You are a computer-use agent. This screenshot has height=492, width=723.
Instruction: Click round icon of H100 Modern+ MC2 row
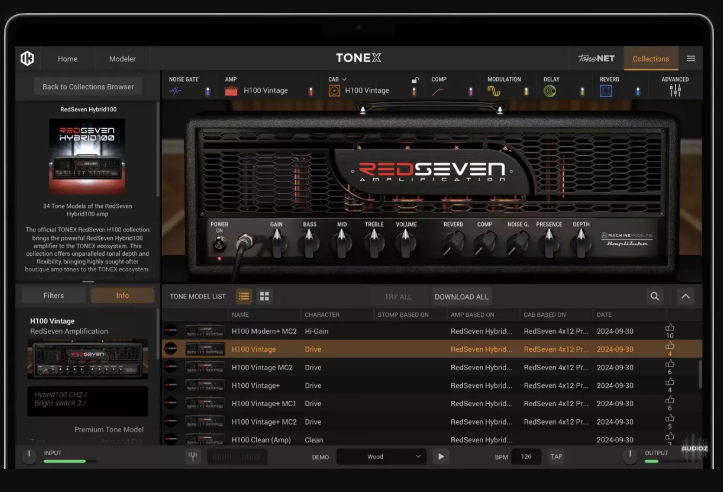point(171,331)
